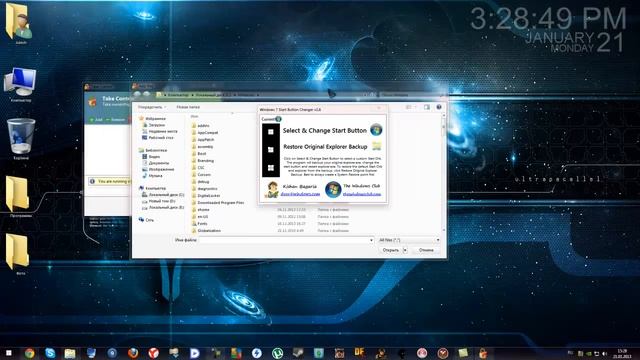The height and width of the screenshot is (360, 640).
Task: Click the Отмена button
Action: click(426, 250)
